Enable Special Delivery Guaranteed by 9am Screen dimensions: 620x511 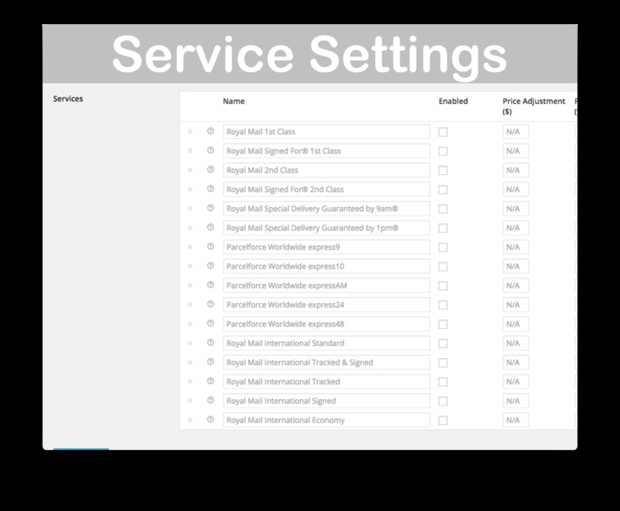[443, 209]
